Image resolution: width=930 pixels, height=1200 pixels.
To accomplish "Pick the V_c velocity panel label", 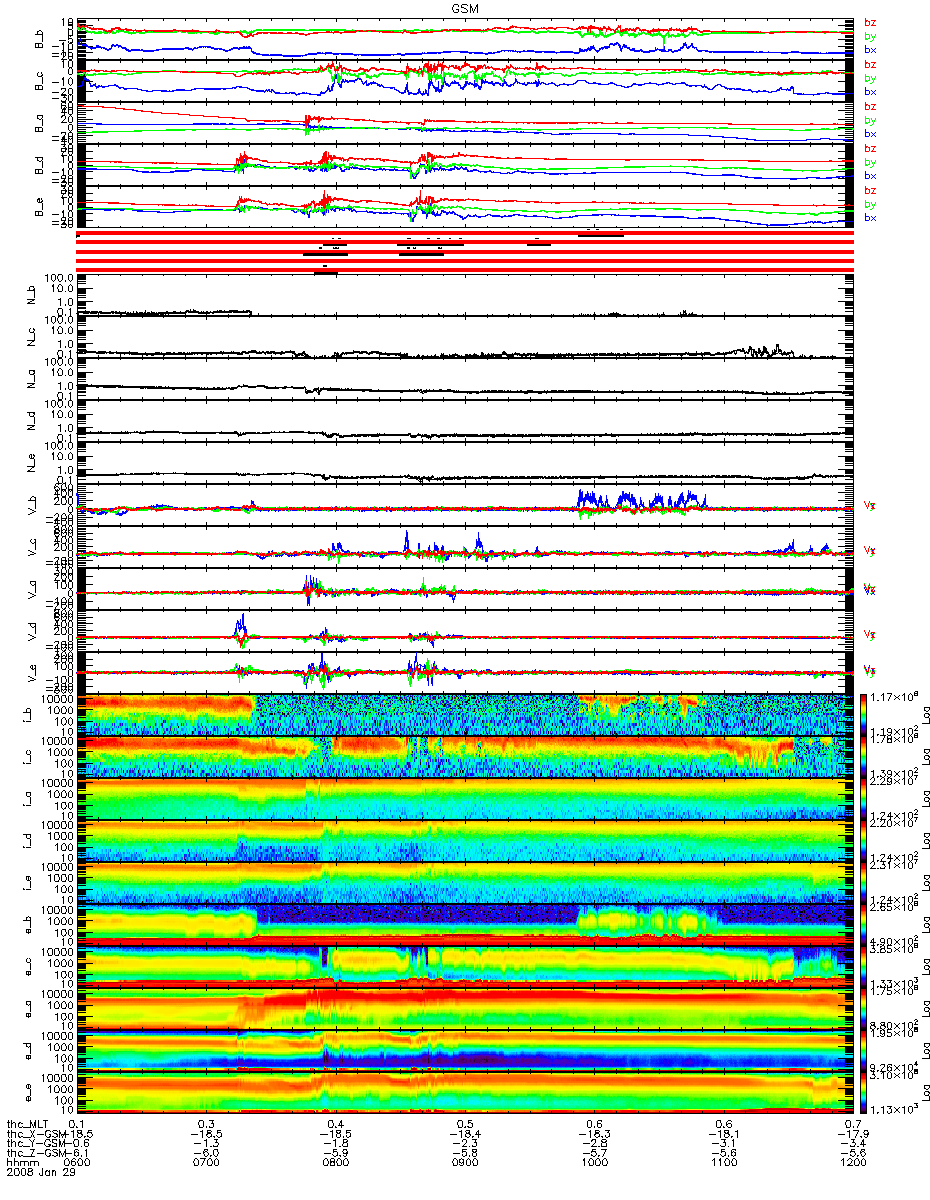I will click(30, 547).
